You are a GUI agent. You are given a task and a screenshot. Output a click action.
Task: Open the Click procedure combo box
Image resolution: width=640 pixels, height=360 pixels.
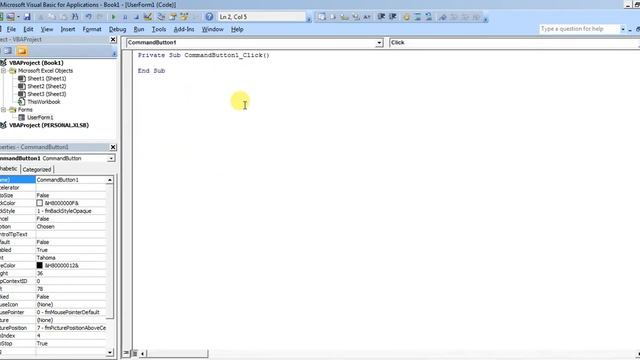coord(514,42)
